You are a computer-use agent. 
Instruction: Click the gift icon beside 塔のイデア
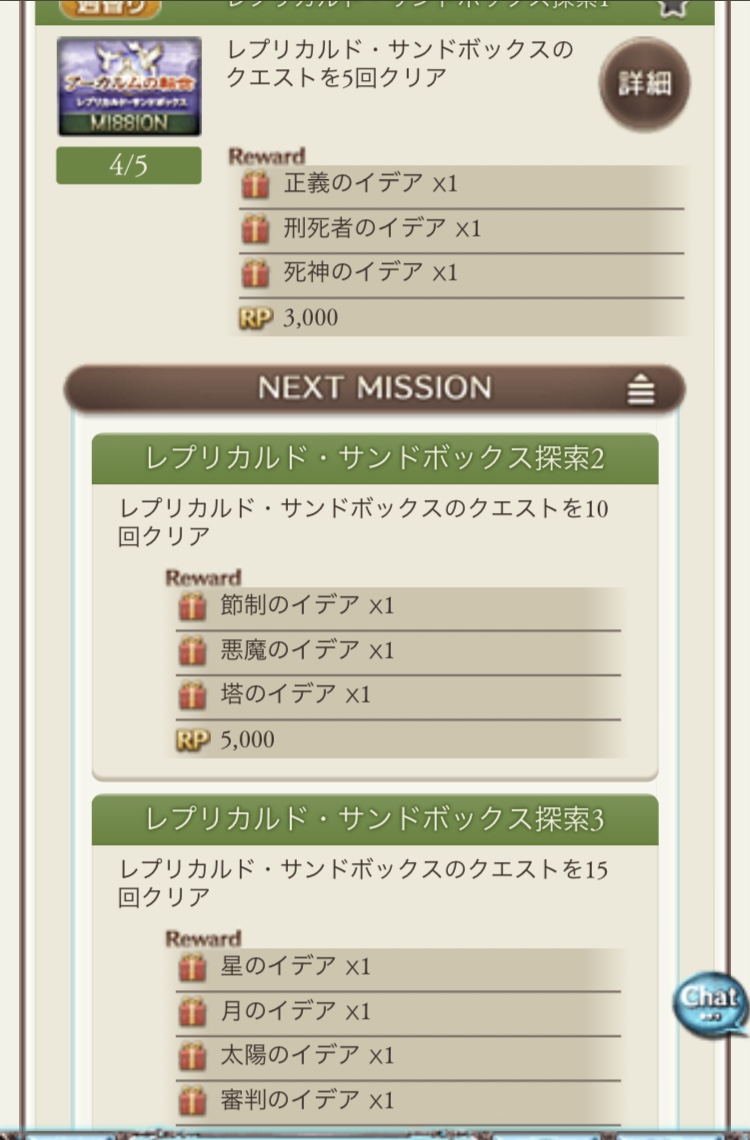point(193,695)
